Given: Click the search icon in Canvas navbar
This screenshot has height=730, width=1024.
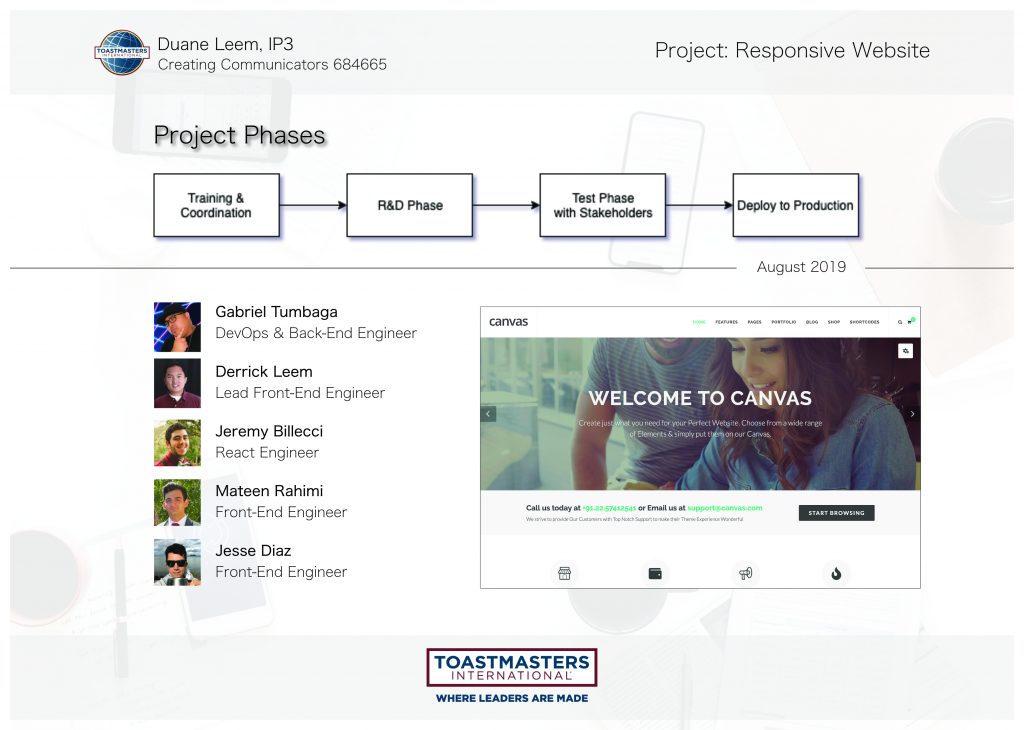Looking at the screenshot, I should click(900, 322).
